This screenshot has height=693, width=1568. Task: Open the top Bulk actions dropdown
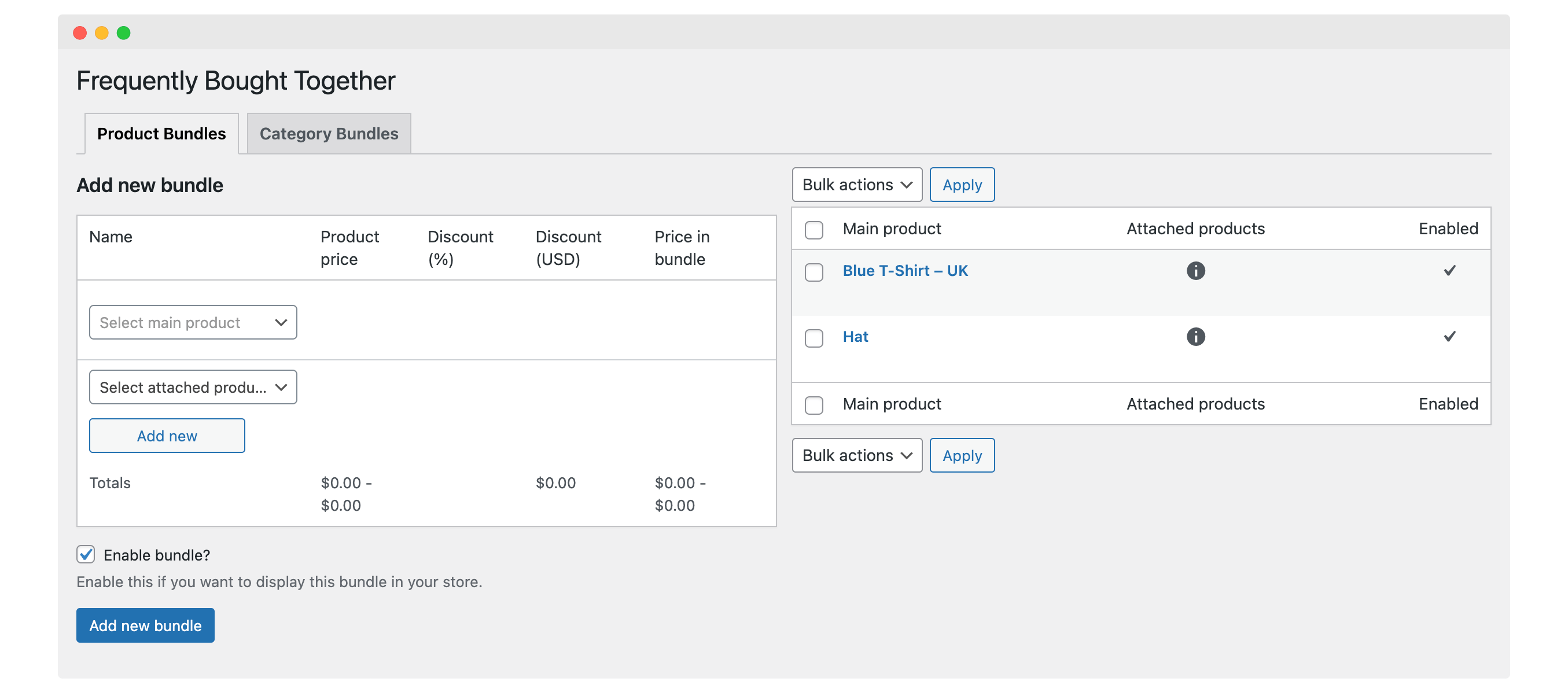[x=856, y=185]
